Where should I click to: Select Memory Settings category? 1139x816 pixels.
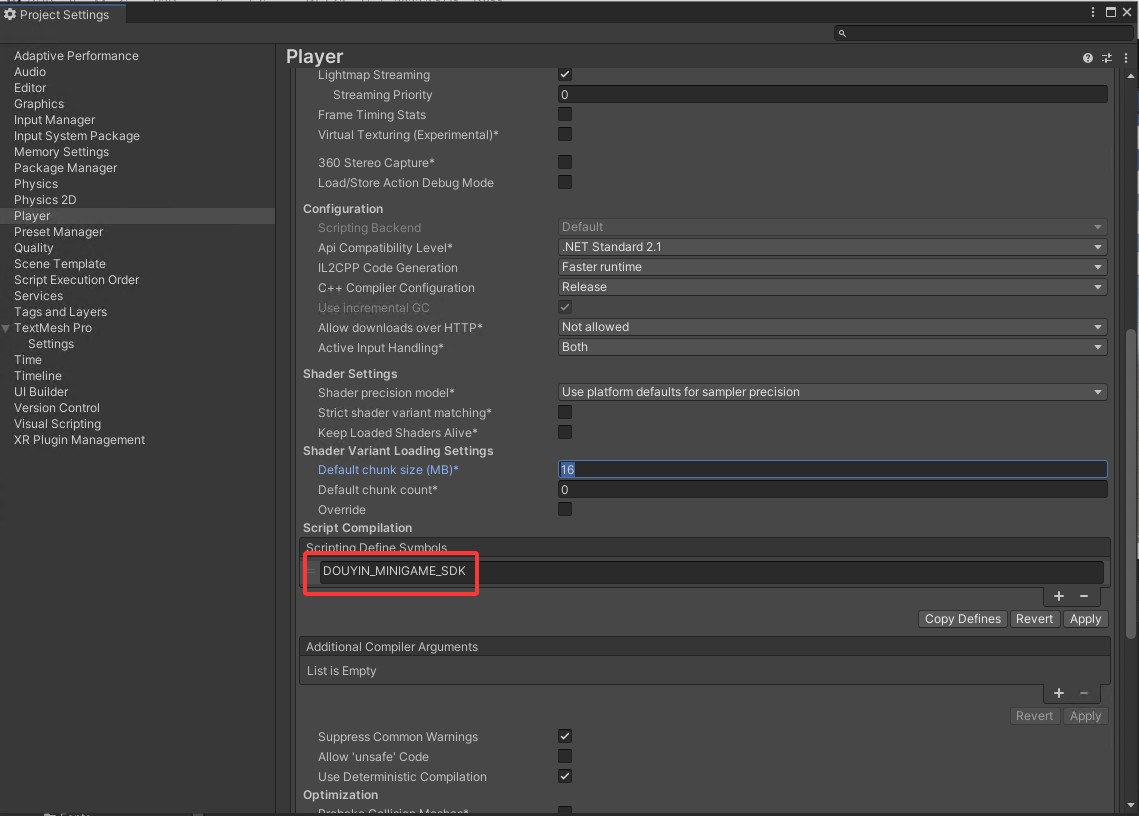[x=61, y=152]
